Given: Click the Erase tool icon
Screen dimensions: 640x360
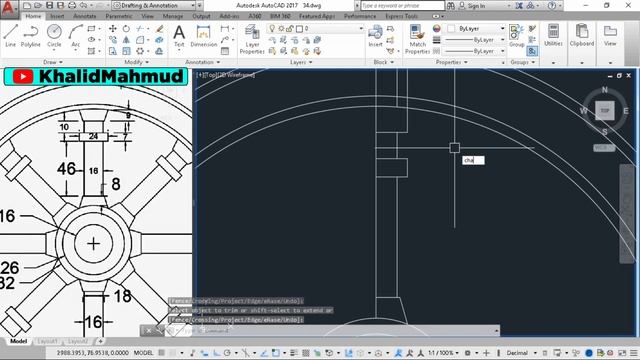Looking at the screenshot, I should [159, 29].
